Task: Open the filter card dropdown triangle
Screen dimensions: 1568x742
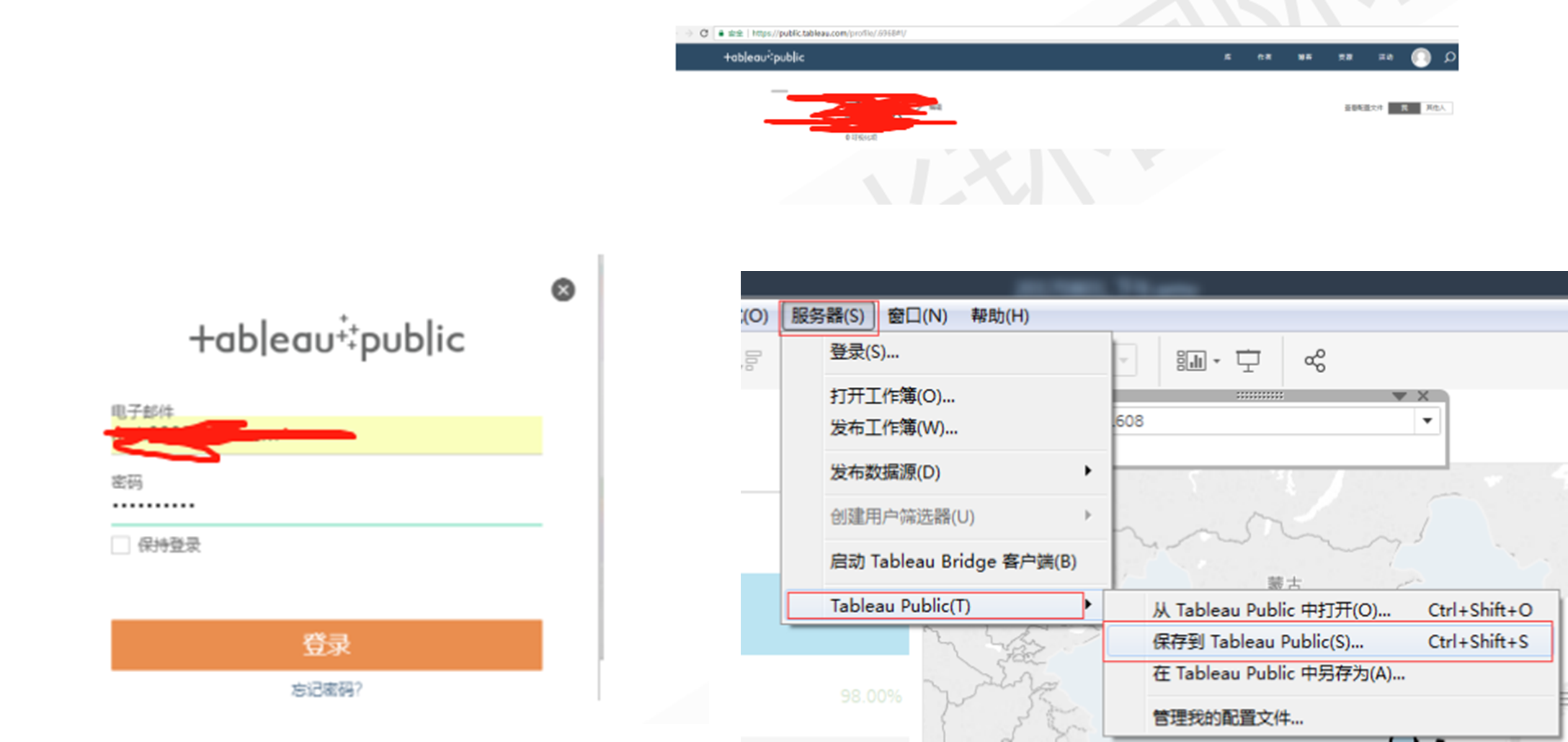Action: [1399, 396]
